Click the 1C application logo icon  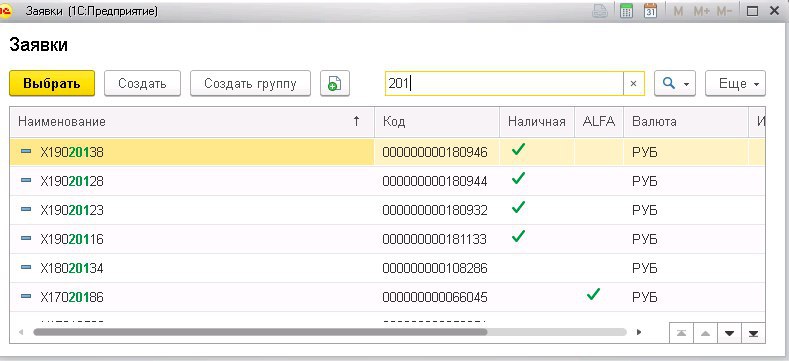click(x=6, y=11)
